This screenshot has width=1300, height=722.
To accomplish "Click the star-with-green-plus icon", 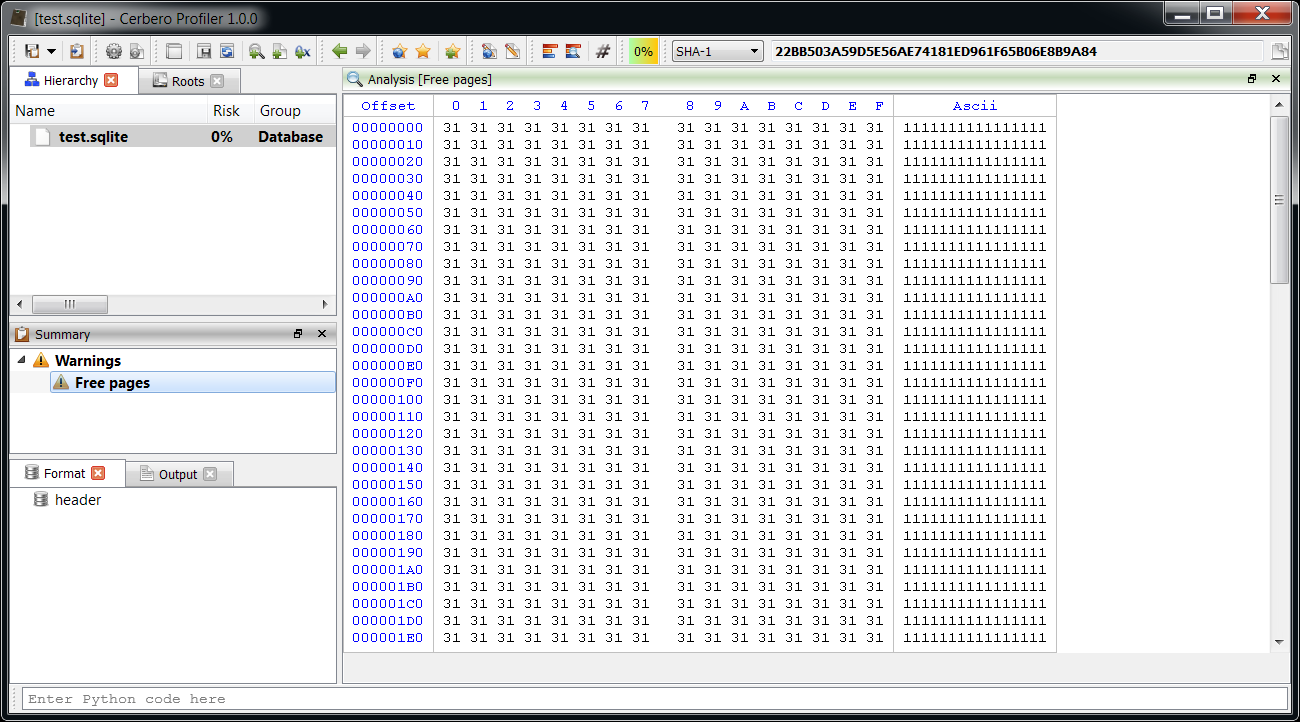I will [452, 51].
